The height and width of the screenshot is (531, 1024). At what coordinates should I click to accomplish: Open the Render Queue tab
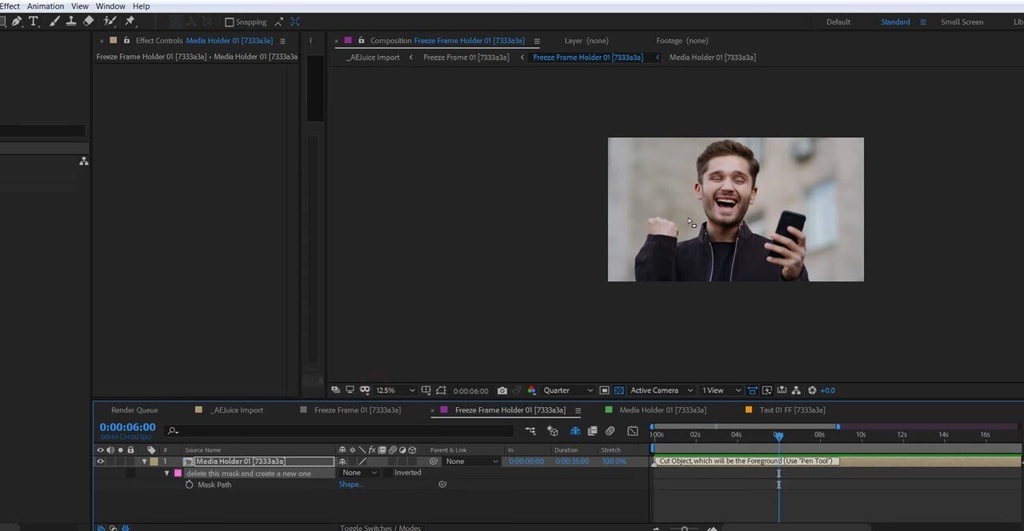pyautogui.click(x=135, y=410)
